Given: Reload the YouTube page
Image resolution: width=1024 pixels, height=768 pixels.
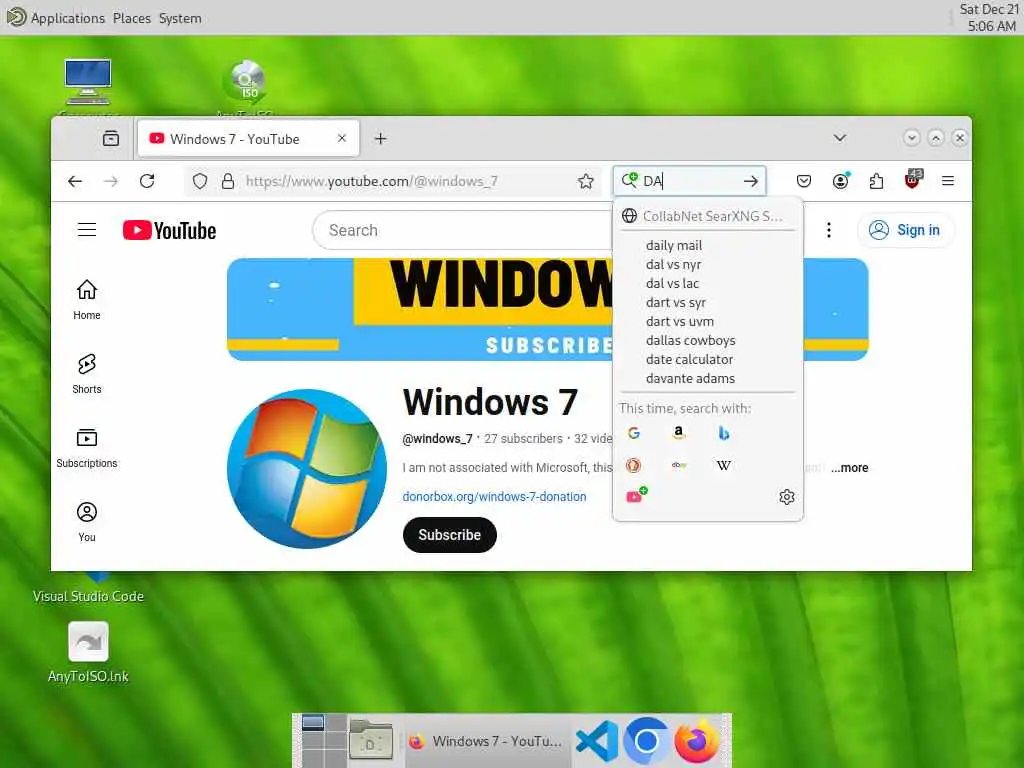Looking at the screenshot, I should [147, 181].
